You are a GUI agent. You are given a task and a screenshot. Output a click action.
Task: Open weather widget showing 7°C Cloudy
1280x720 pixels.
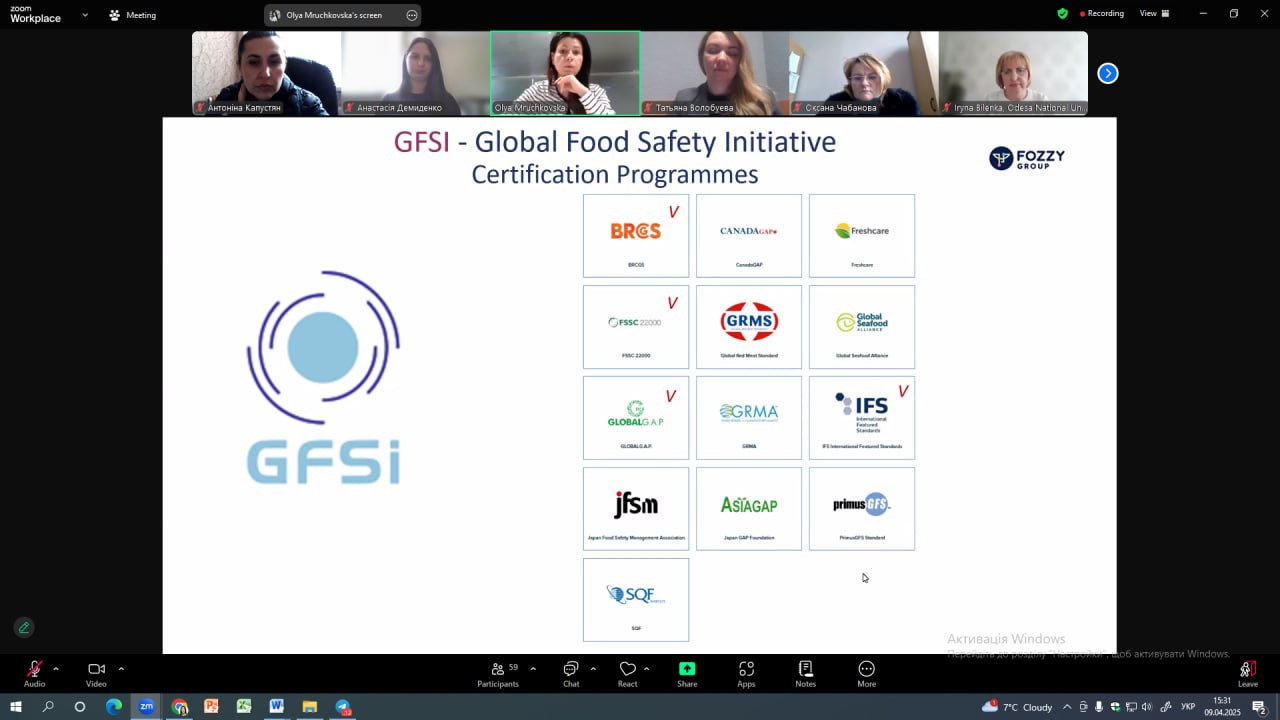tap(1017, 707)
